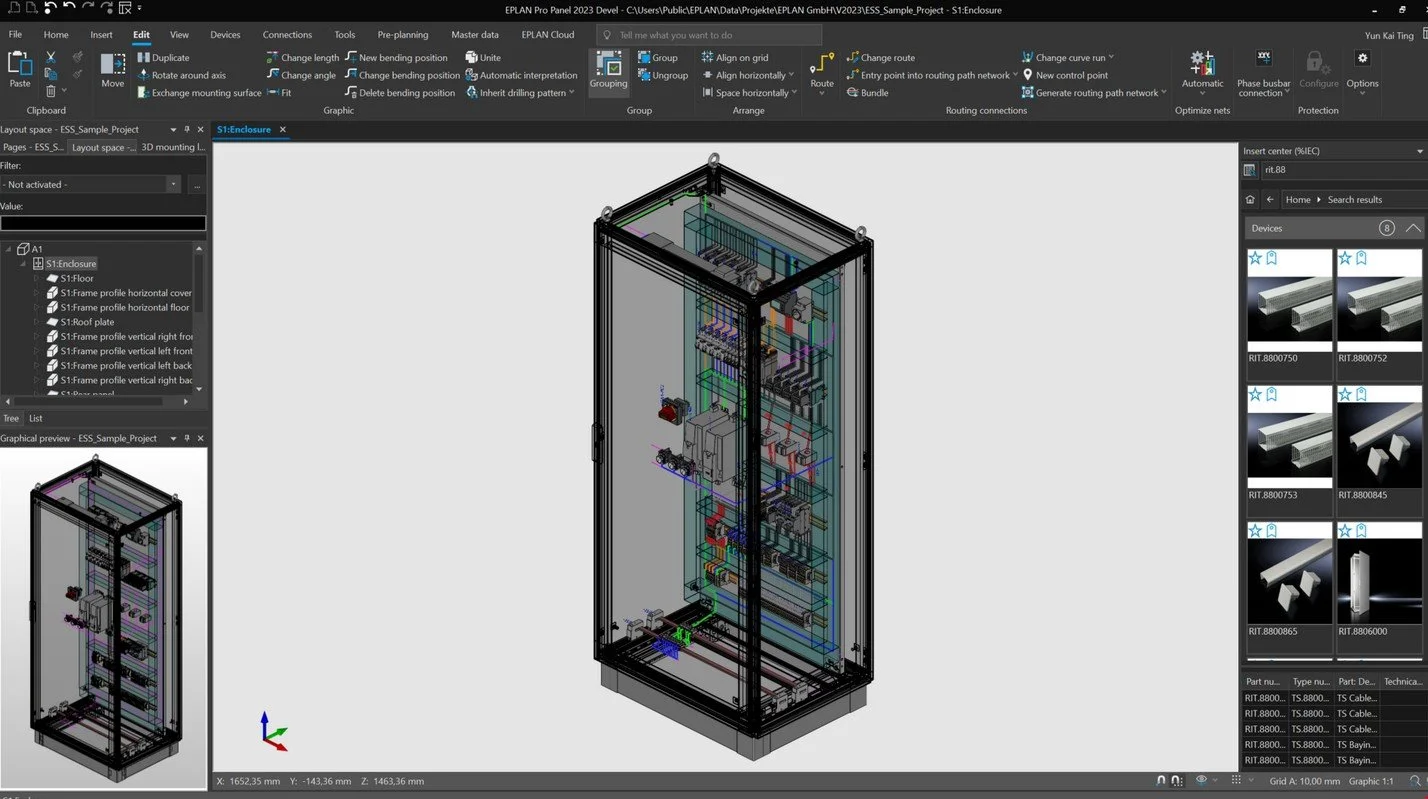Open the Pre-planning ribbon tab
This screenshot has height=799, width=1428.
403,34
